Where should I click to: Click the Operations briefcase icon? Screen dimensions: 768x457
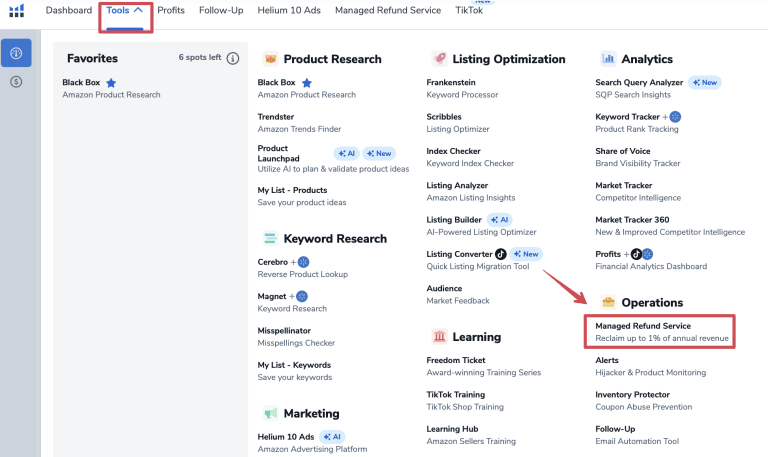[x=608, y=302]
